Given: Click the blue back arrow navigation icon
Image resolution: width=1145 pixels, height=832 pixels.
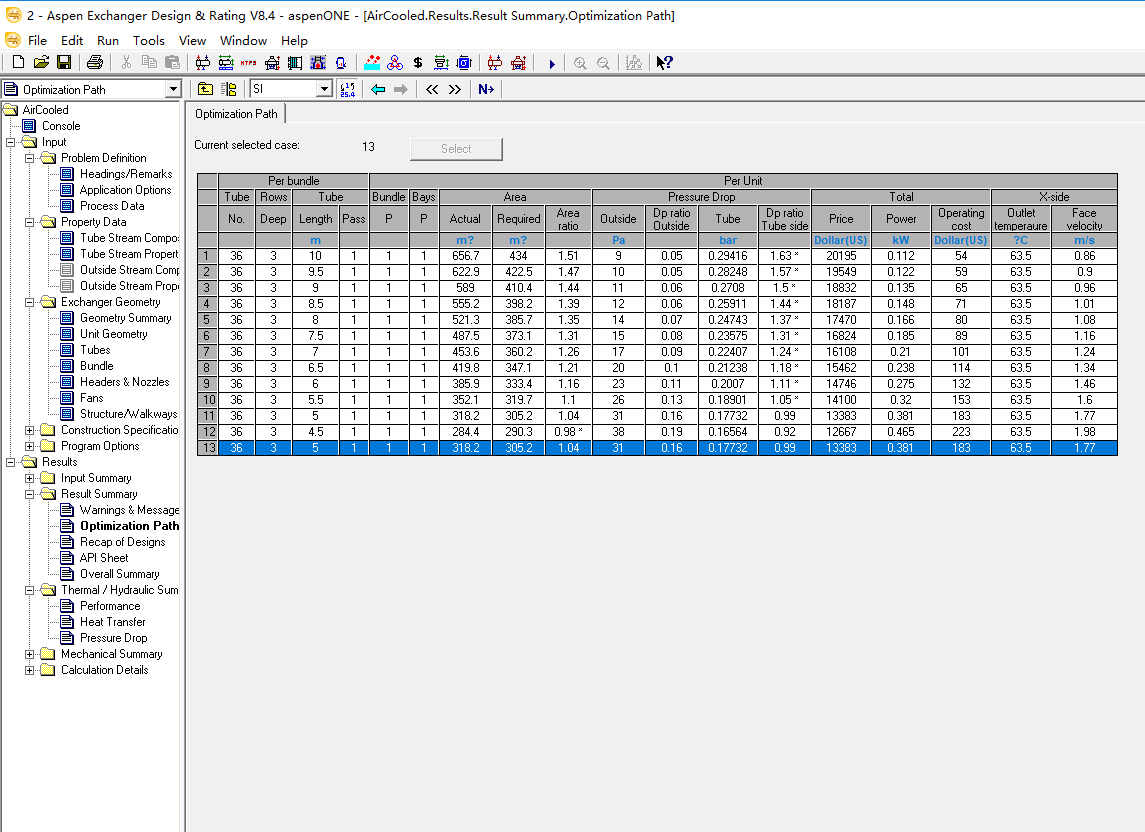Looking at the screenshot, I should coord(378,89).
